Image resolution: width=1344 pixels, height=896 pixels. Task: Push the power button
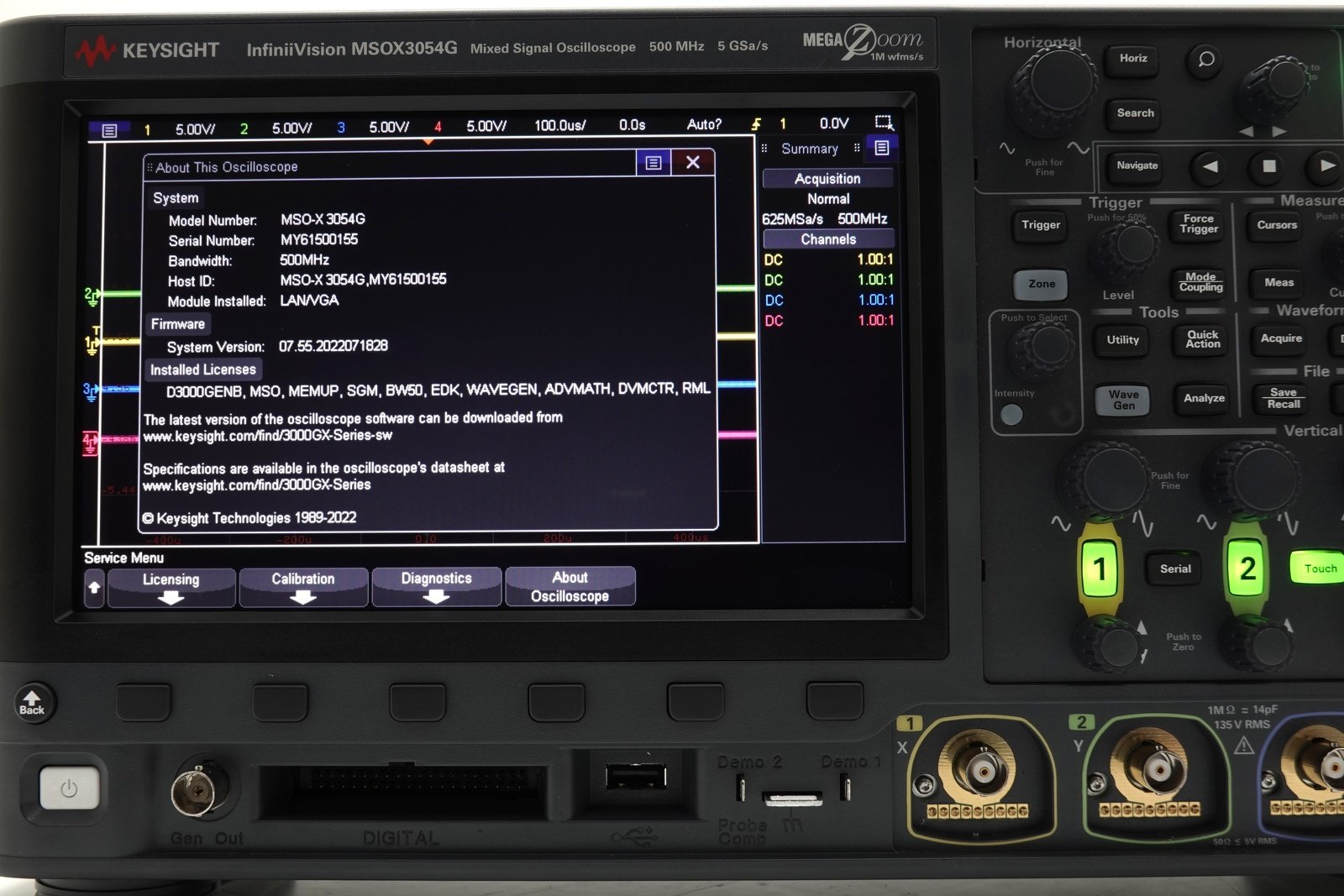pyautogui.click(x=69, y=789)
